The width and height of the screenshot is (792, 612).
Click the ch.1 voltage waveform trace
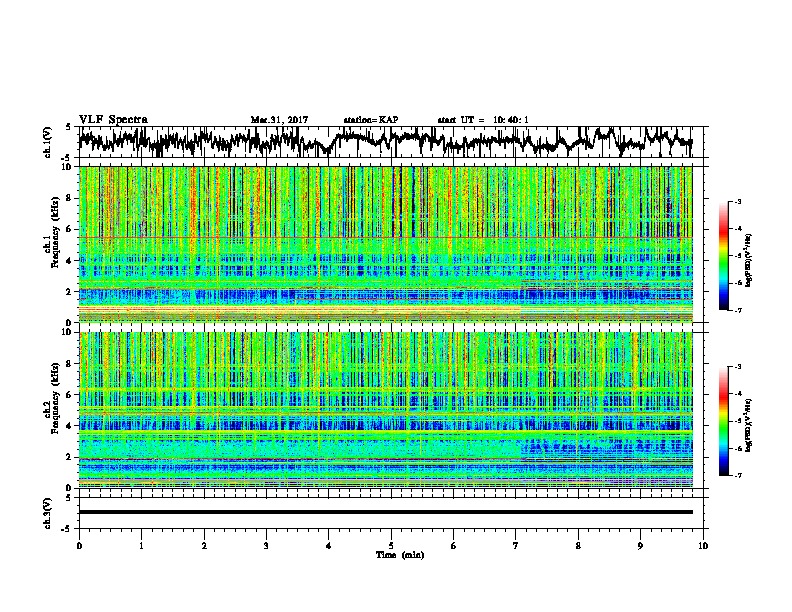pyautogui.click(x=385, y=142)
